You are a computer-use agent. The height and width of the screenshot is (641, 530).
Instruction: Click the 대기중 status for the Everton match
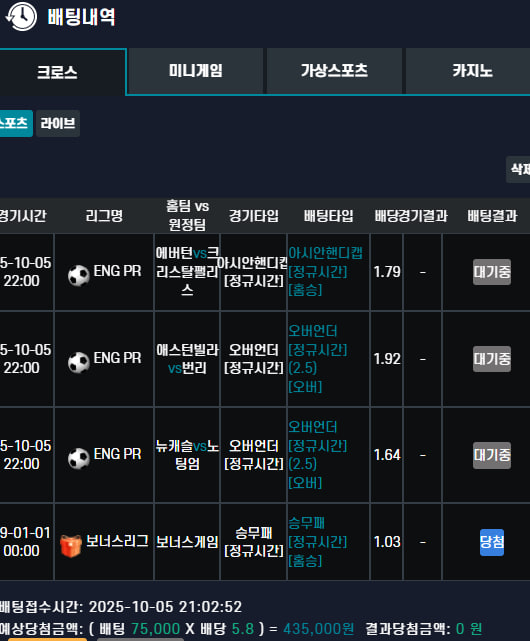[492, 272]
